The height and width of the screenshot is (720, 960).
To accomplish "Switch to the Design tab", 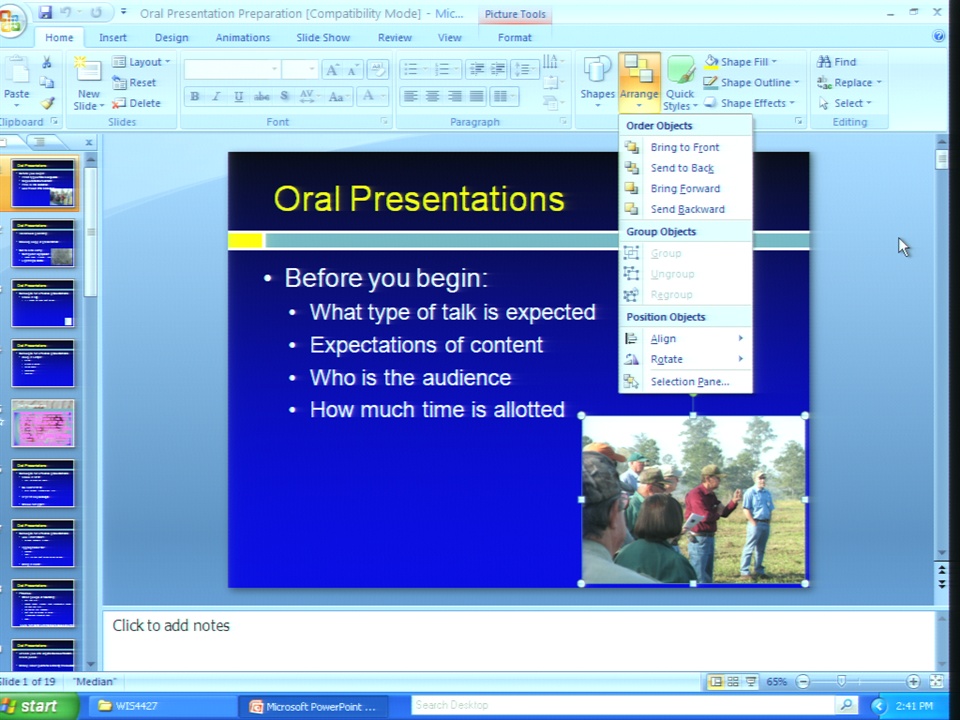I will tap(171, 37).
